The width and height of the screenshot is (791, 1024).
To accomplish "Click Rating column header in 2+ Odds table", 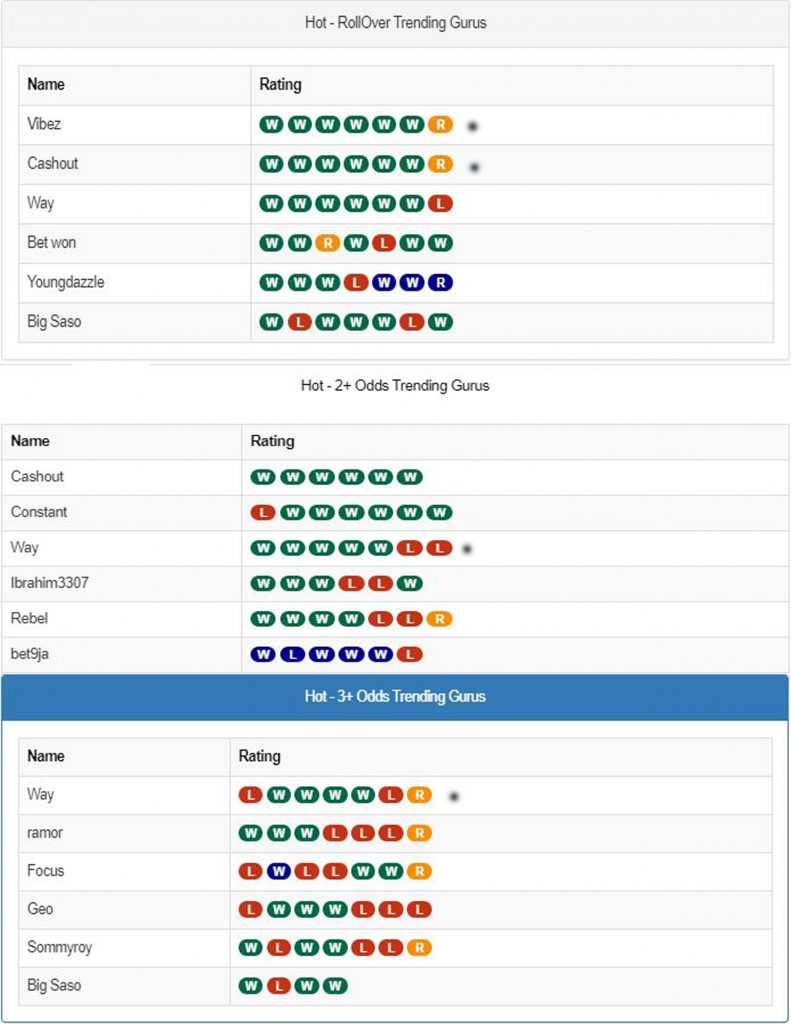I will tap(272, 441).
